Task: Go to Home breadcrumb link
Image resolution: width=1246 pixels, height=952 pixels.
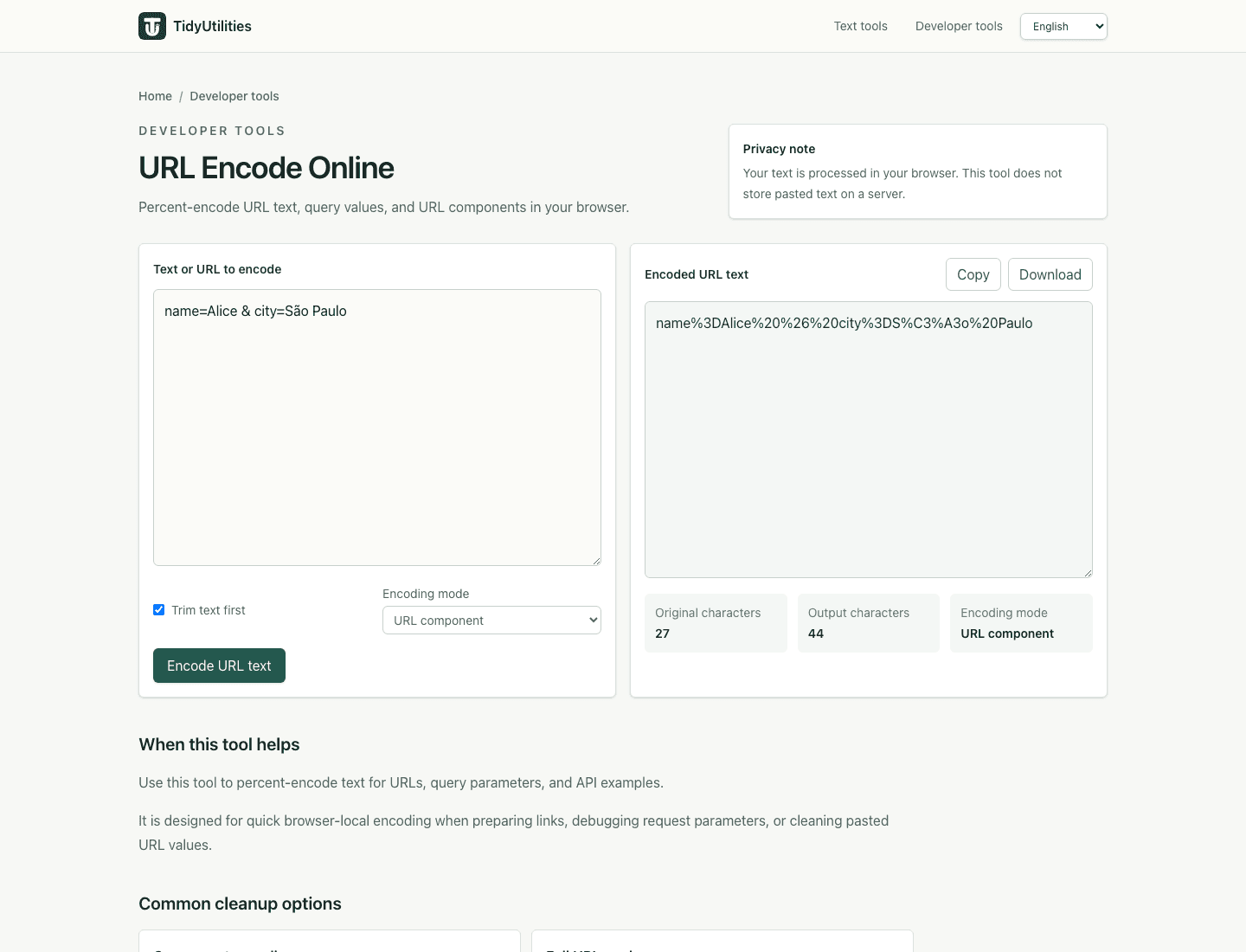Action: coord(155,96)
